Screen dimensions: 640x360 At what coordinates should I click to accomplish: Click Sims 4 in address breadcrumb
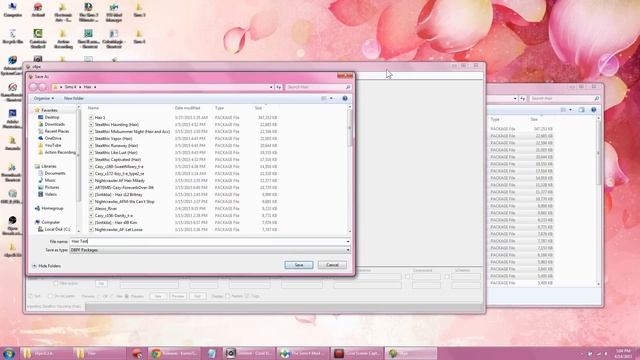click(x=70, y=87)
